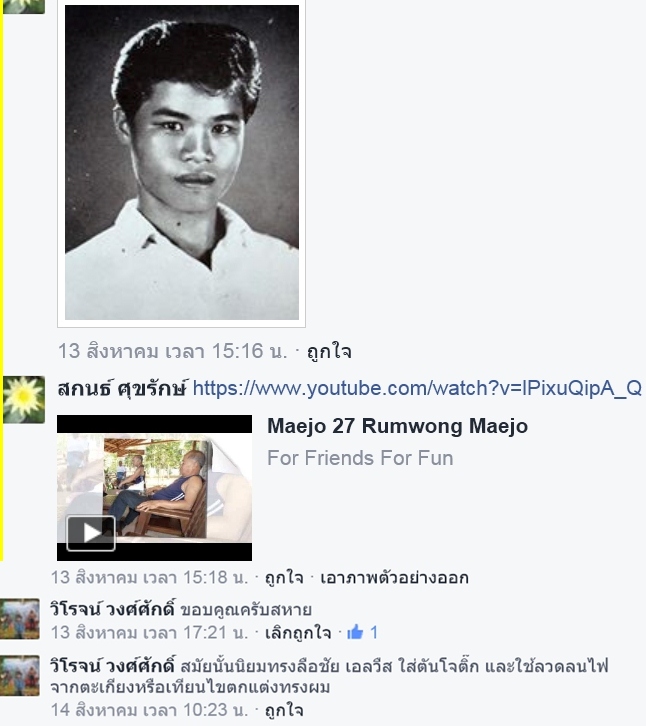646x726 pixels.
Task: Open วิโรจน์ วงศ์ศักดิ์ name on 14 สิงหาคม comment
Action: [x=113, y=666]
